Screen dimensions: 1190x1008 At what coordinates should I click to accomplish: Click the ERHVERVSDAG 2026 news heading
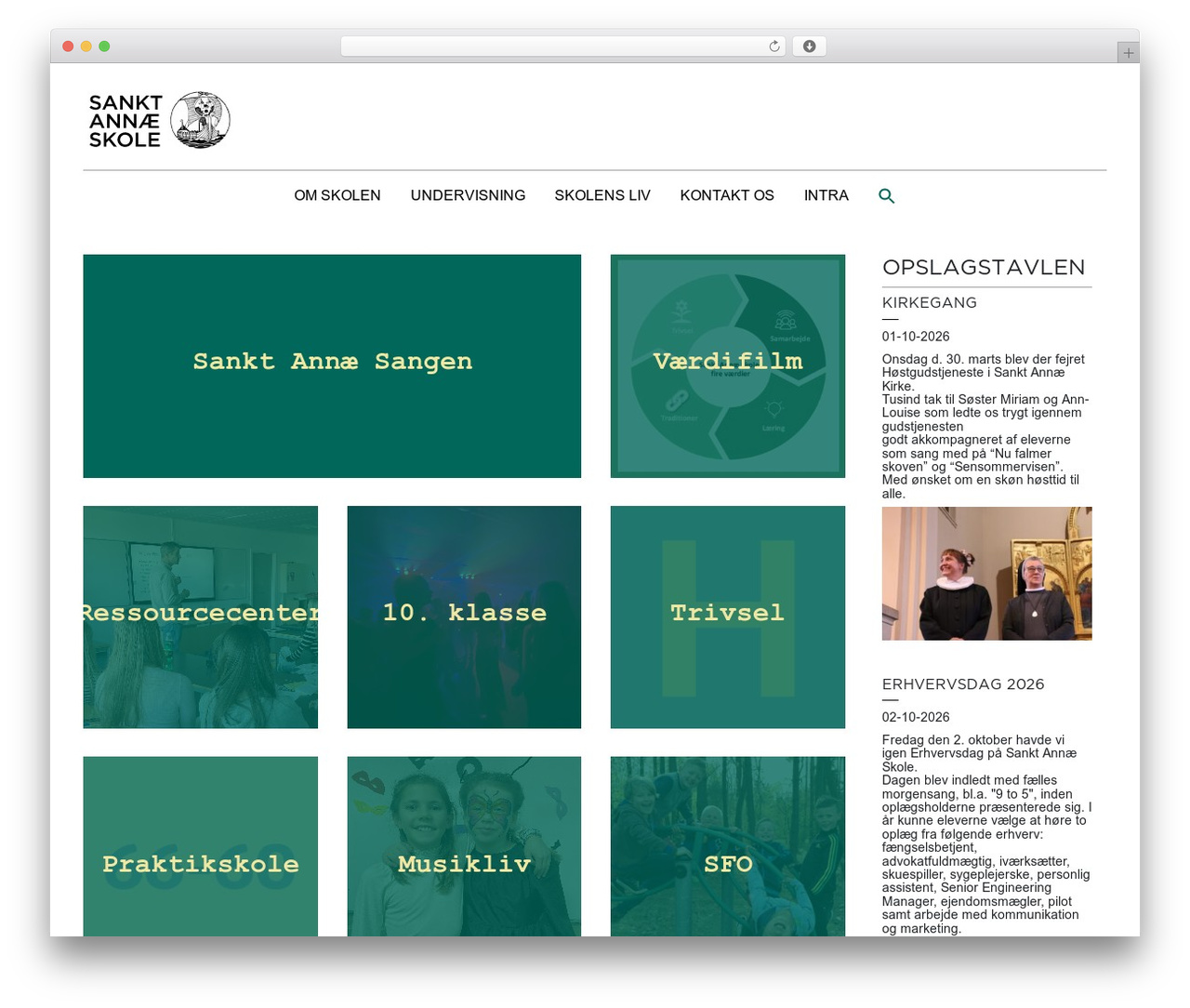[x=963, y=684]
